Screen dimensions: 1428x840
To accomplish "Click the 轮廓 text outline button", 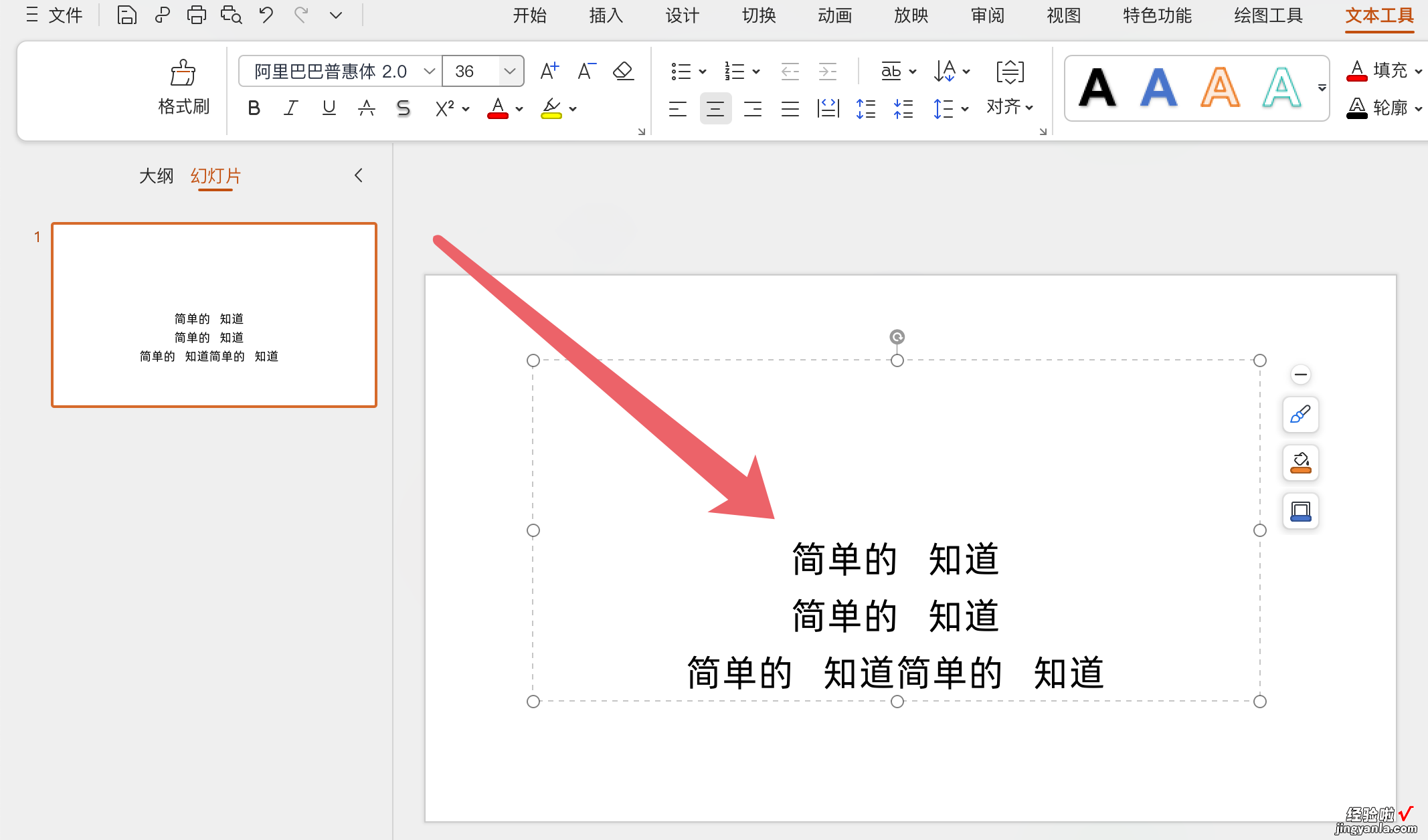I will point(1384,108).
